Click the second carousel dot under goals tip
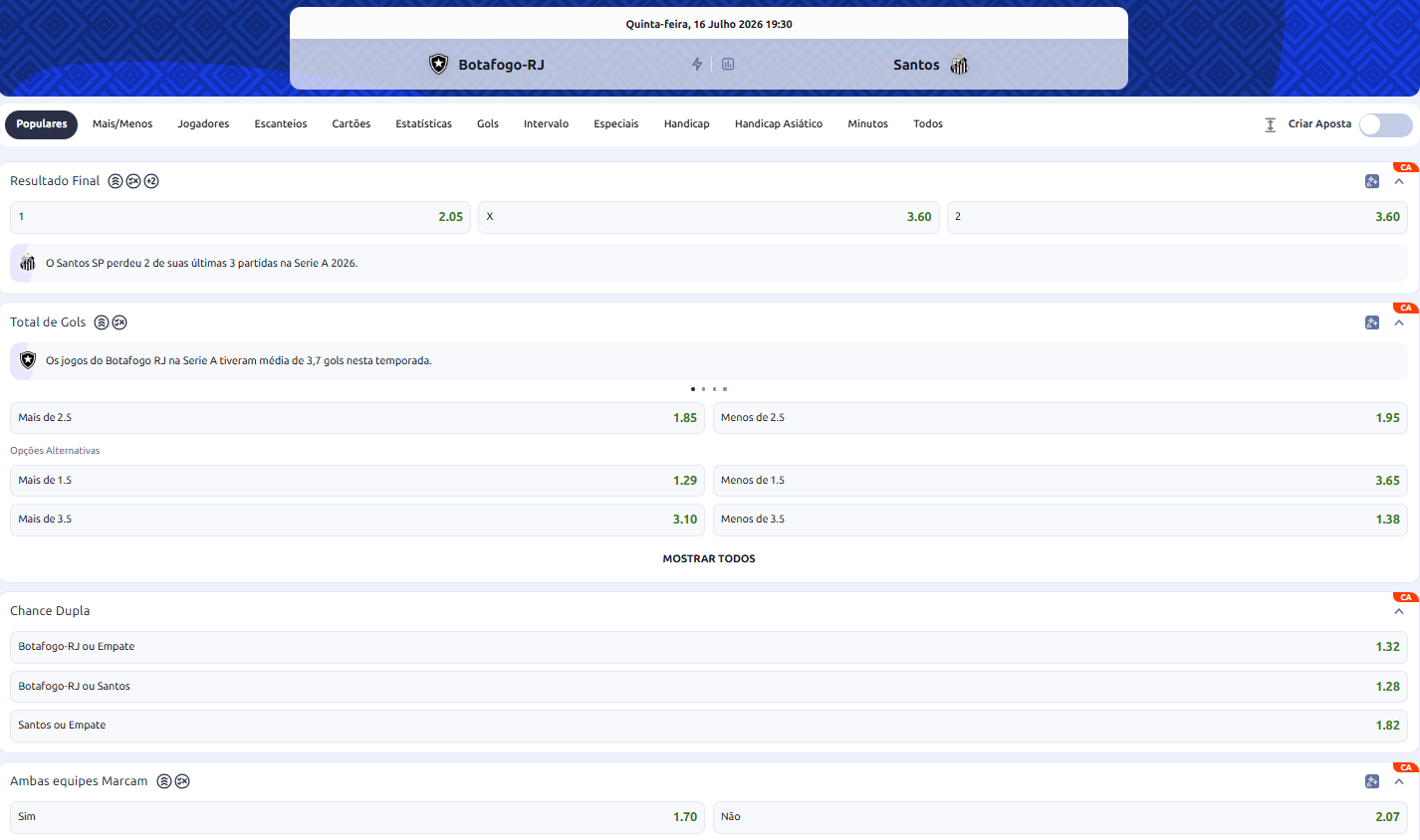The width and height of the screenshot is (1420, 840). pos(703,389)
